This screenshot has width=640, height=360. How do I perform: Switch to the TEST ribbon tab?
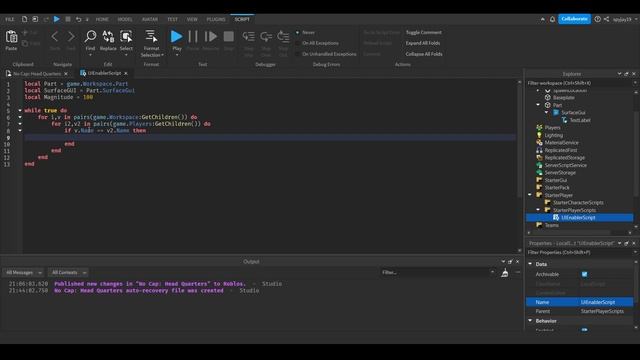[x=173, y=19]
